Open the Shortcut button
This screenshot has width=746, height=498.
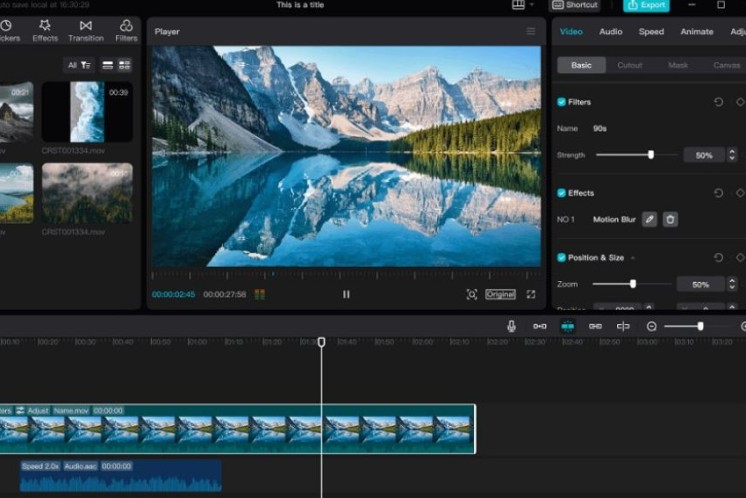point(576,5)
